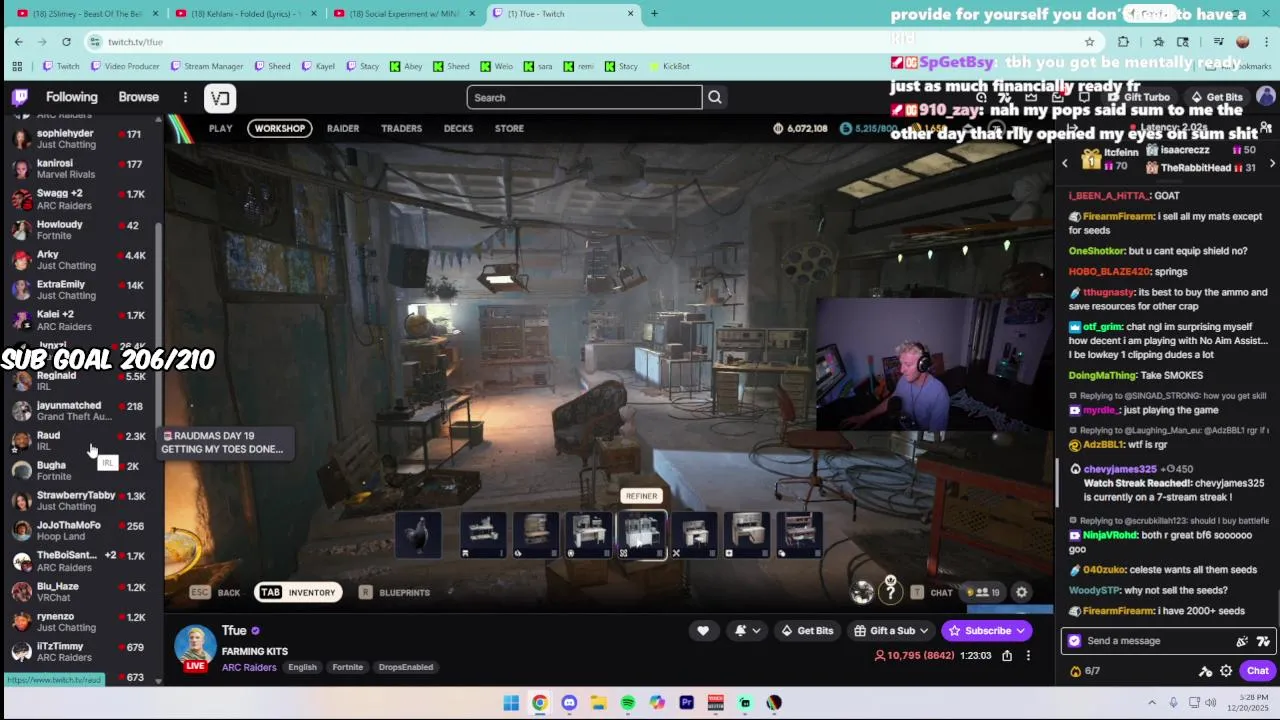1280x720 pixels.
Task: Click the ARC Raiders category link
Action: click(x=248, y=667)
